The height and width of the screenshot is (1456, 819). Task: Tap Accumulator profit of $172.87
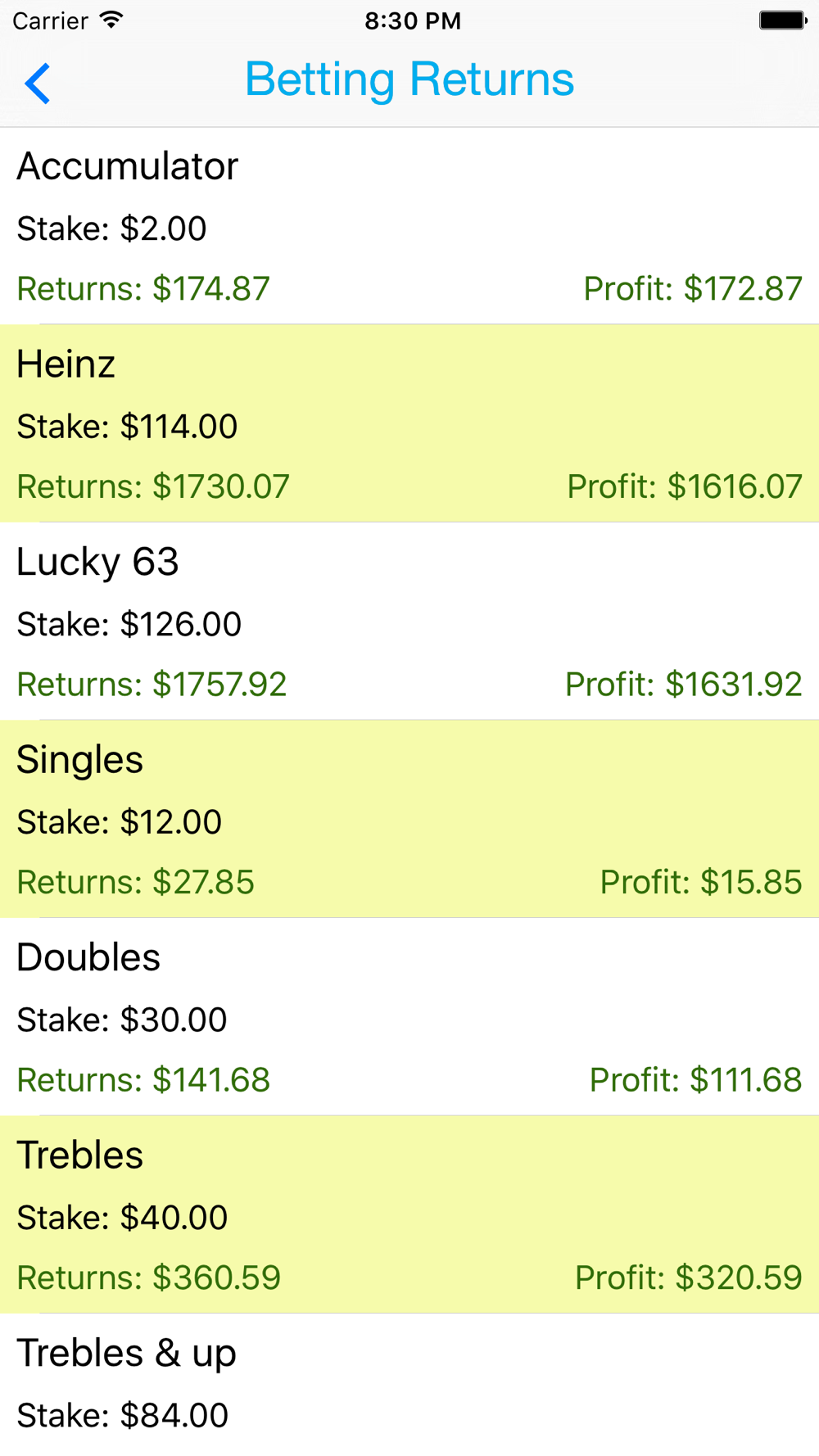pyautogui.click(x=693, y=289)
